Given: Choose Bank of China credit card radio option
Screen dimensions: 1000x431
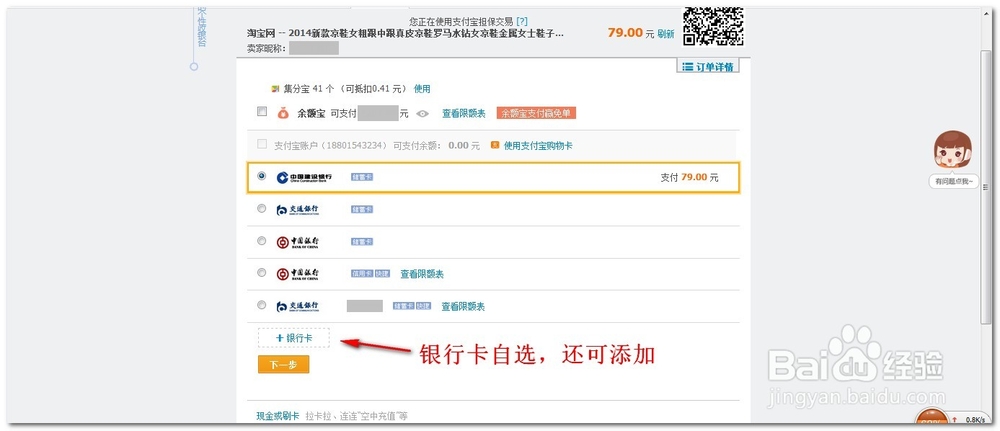Looking at the screenshot, I should [261, 272].
